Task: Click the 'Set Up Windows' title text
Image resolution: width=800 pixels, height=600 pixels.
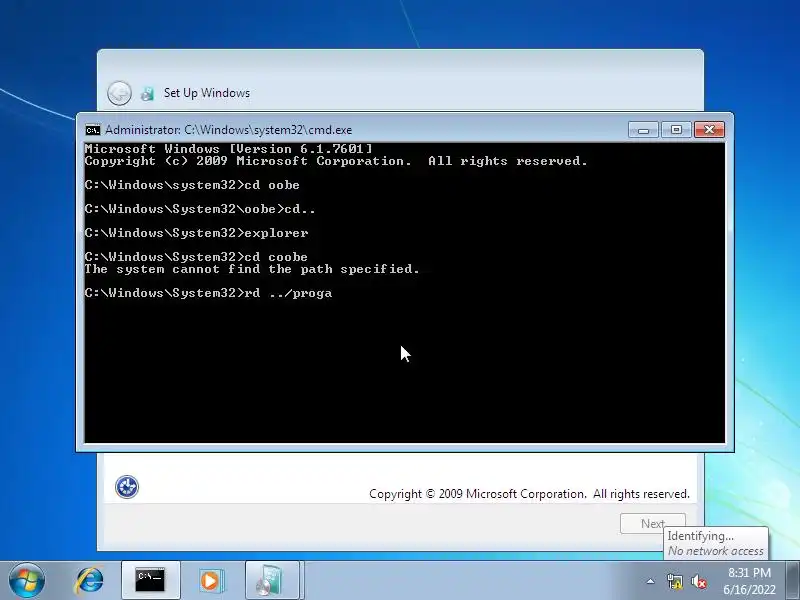Action: (207, 93)
